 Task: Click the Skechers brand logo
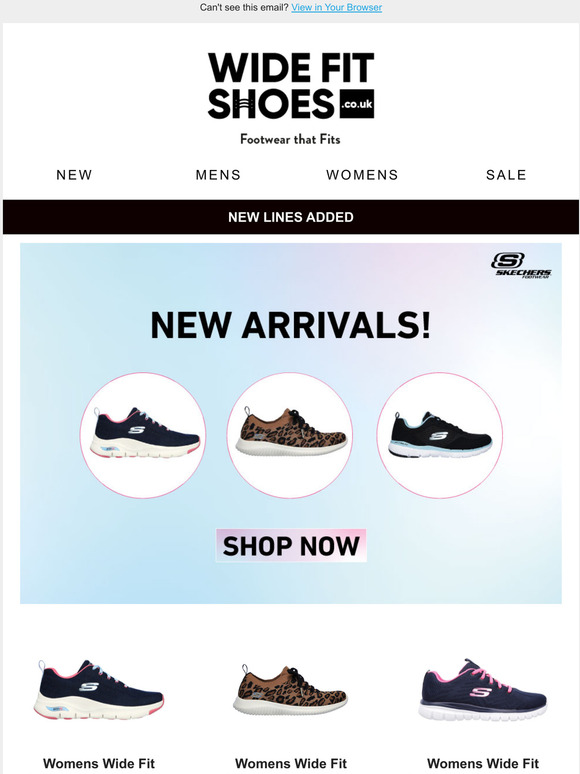521,266
